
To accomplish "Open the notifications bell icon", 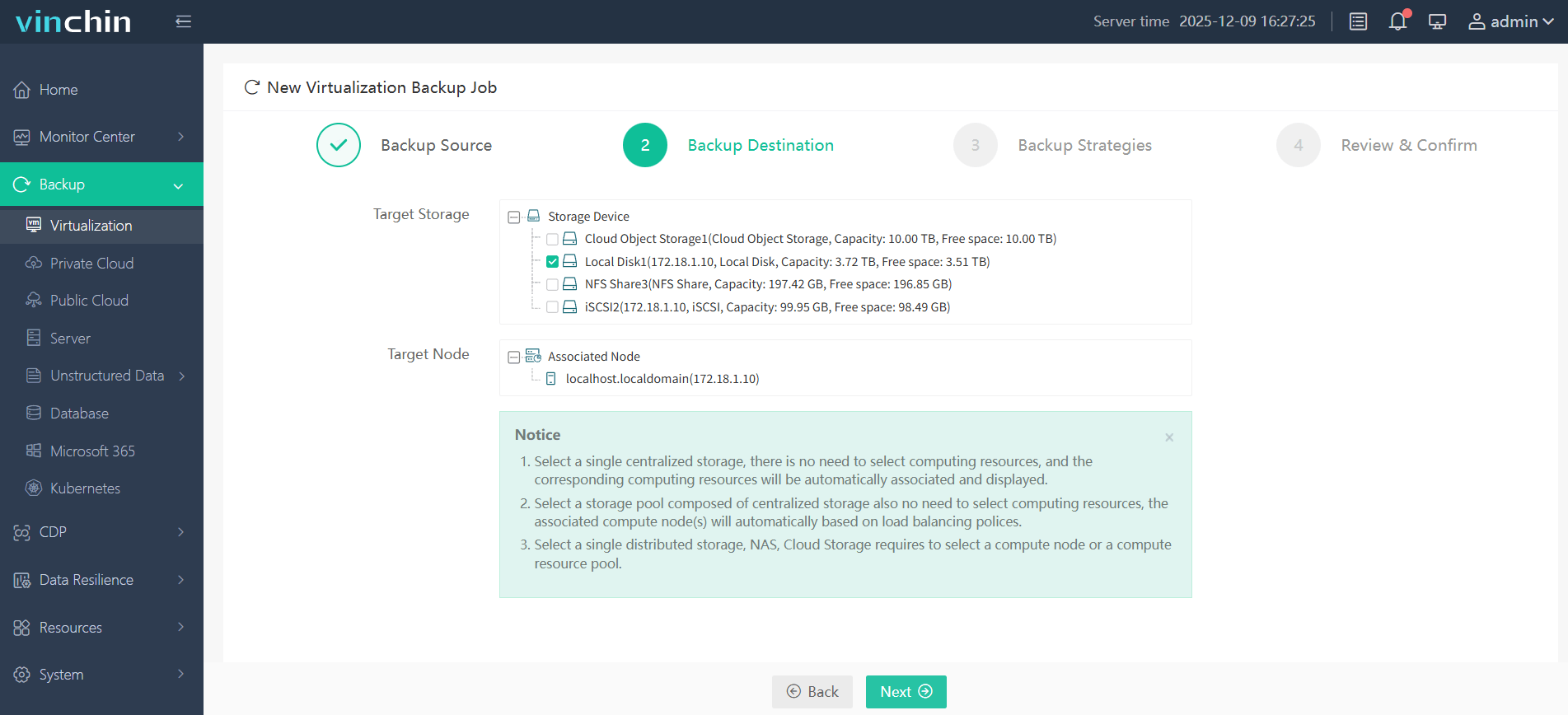I will point(1397,21).
